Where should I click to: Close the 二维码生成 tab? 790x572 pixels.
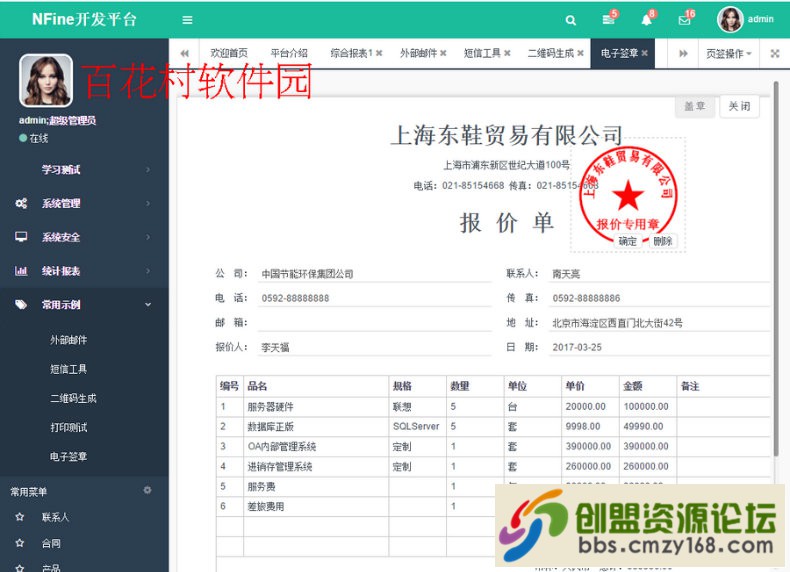(x=580, y=53)
